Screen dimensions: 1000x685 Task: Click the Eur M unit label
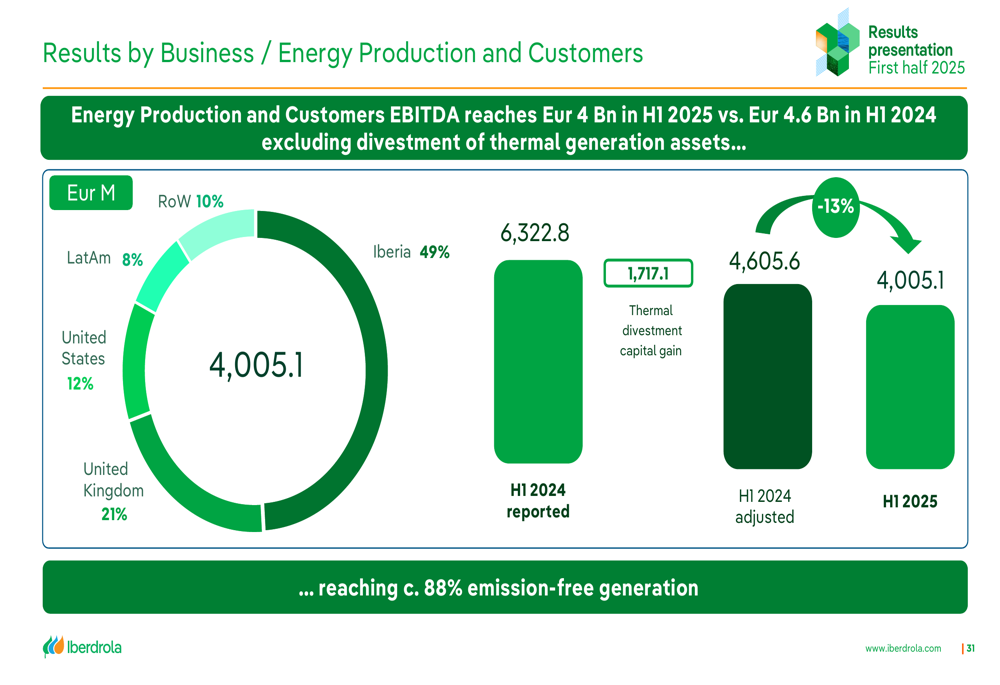(91, 193)
